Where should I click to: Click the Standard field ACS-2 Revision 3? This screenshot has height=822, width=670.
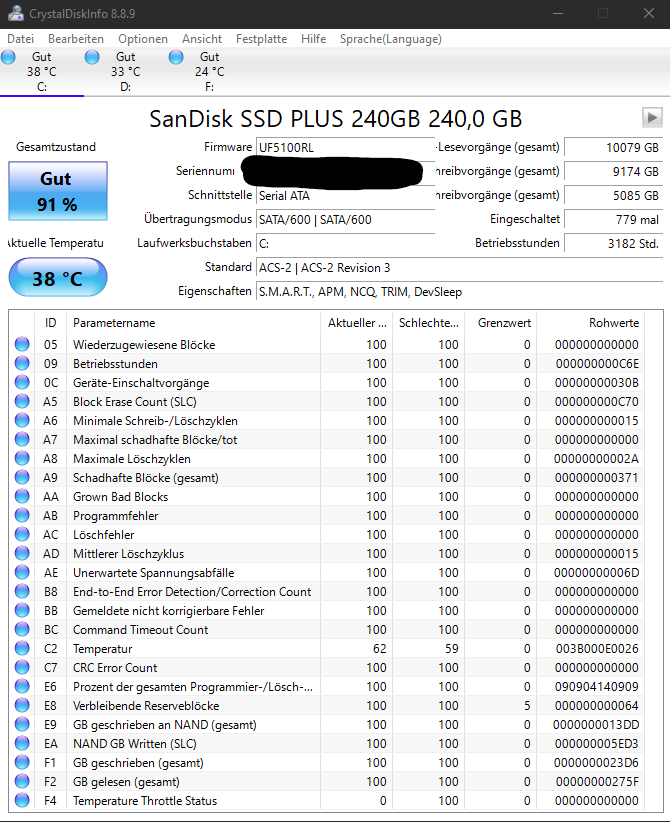460,268
